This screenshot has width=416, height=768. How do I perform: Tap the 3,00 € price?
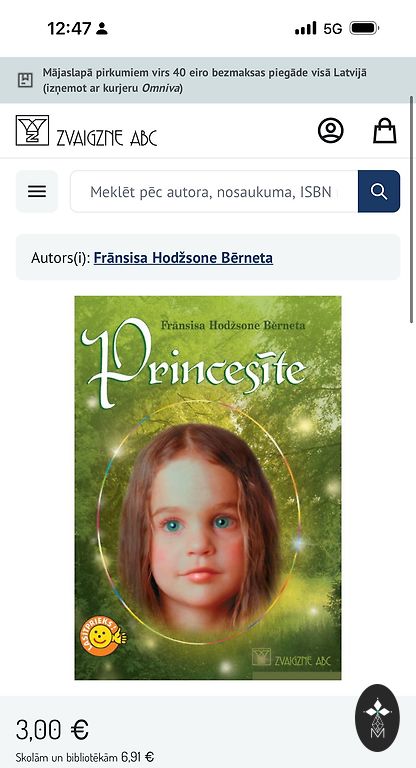tap(52, 730)
